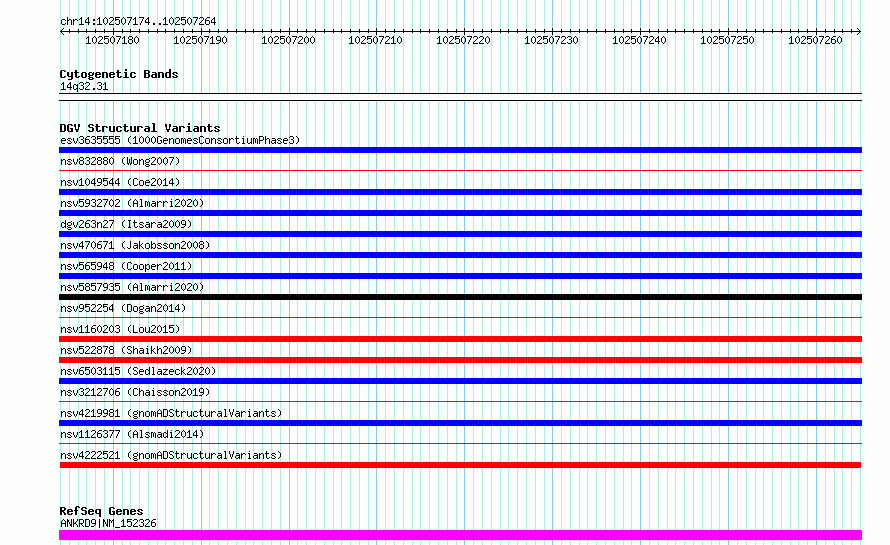Viewport: 890px width, 545px height.
Task: Open dgv263n27 (Itsara2009) variant label
Action: [126, 224]
